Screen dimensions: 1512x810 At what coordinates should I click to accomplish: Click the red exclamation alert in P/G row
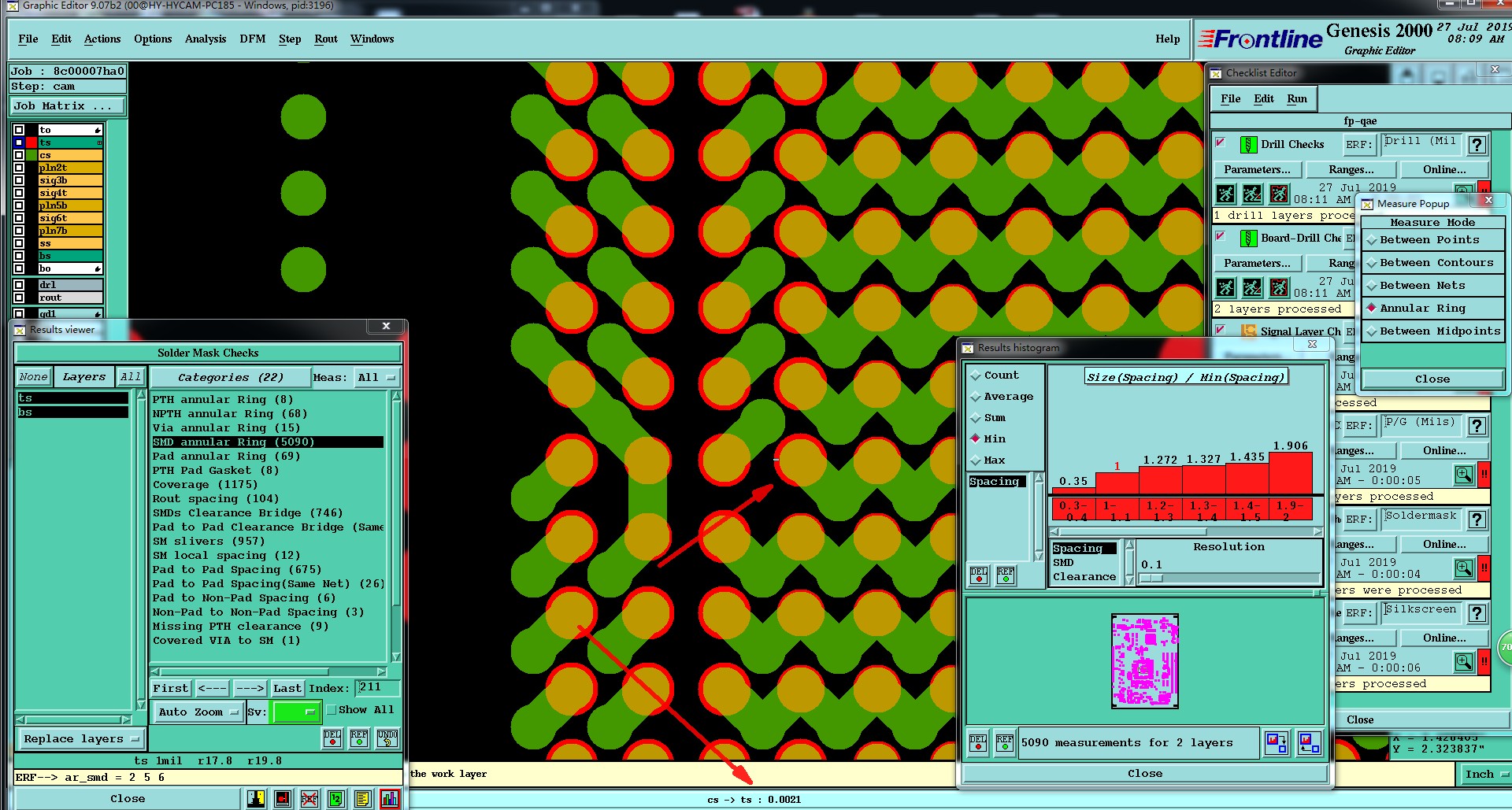coord(1484,475)
